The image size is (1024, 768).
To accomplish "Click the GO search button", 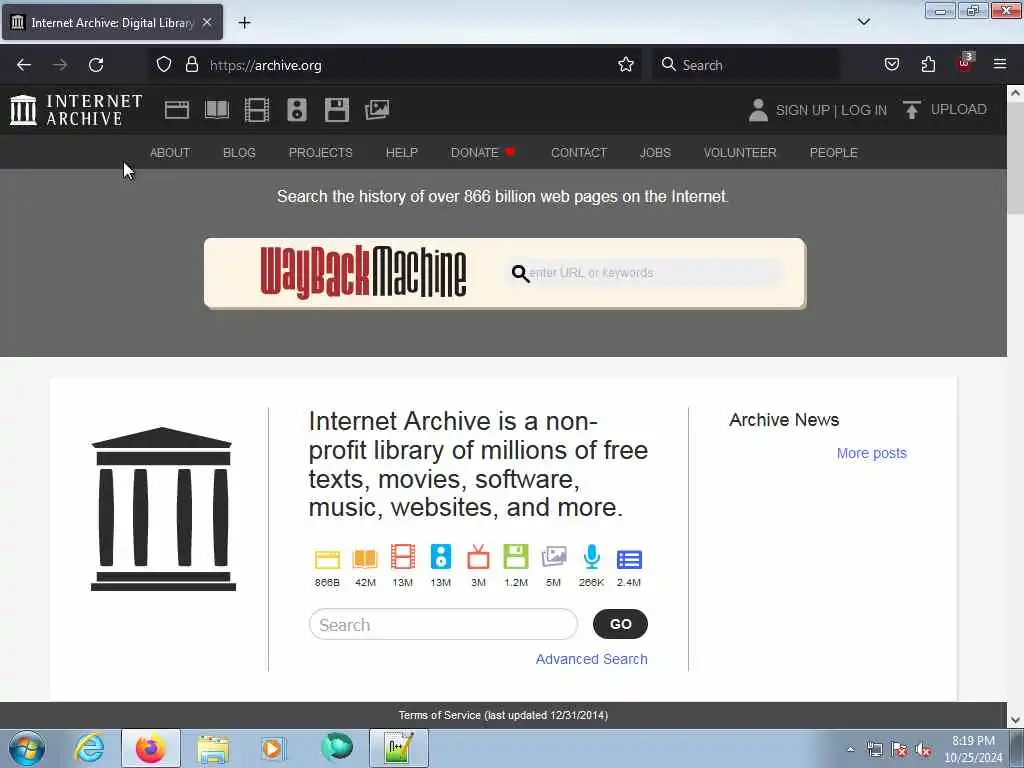I will [x=620, y=624].
